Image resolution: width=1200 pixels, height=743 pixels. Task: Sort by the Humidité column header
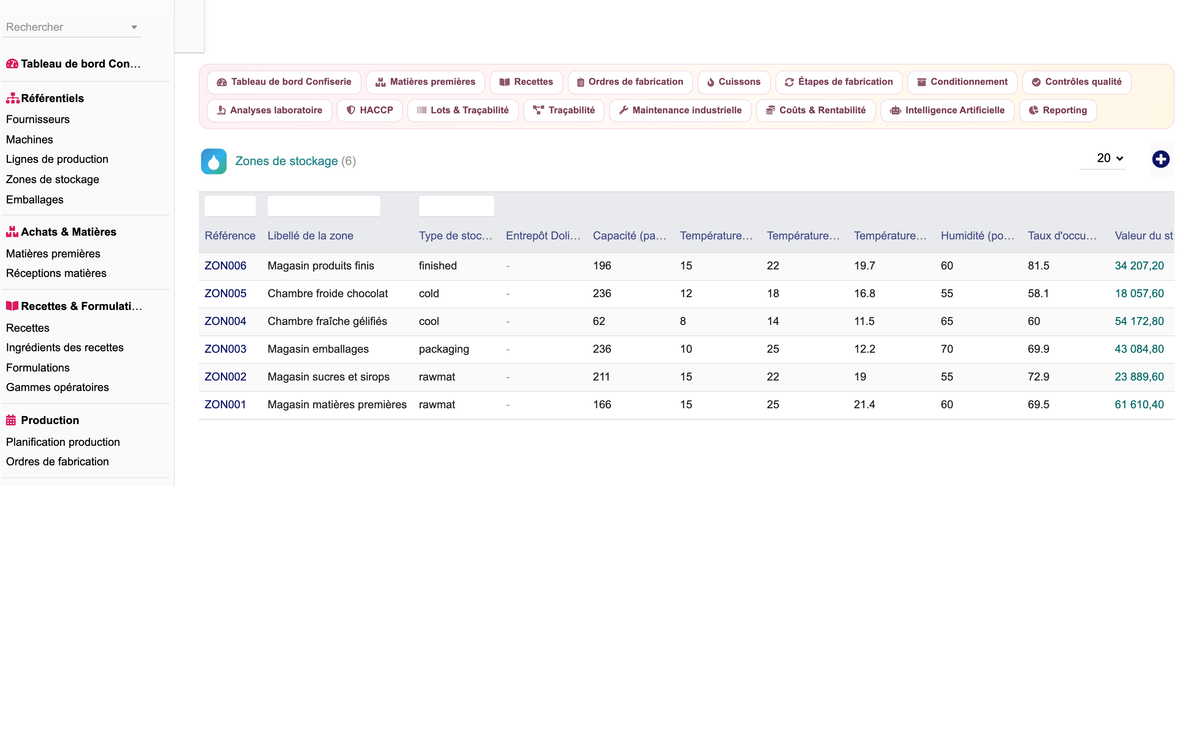[978, 236]
